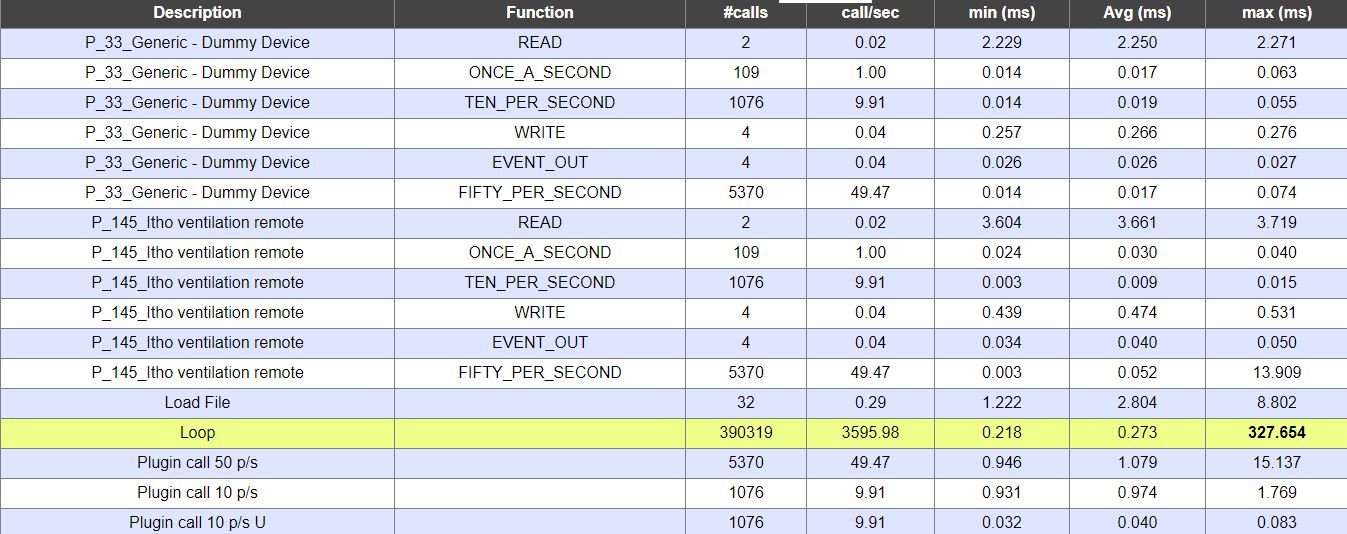Click the P_145 Itho ONCE_A_SECOND cell
This screenshot has height=534, width=1347.
540,253
